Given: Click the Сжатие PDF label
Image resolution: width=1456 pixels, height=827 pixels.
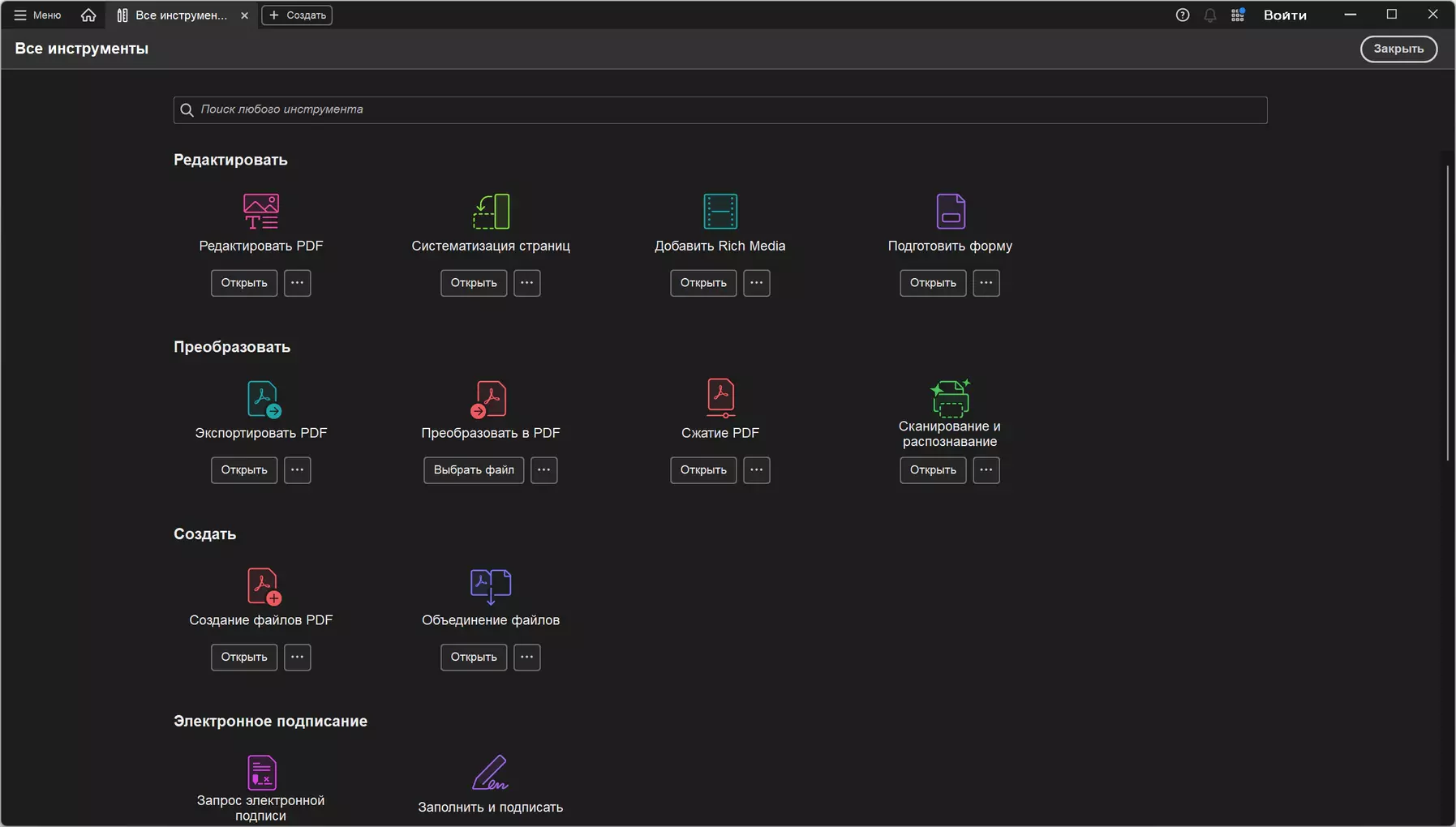Looking at the screenshot, I should pyautogui.click(x=720, y=433).
